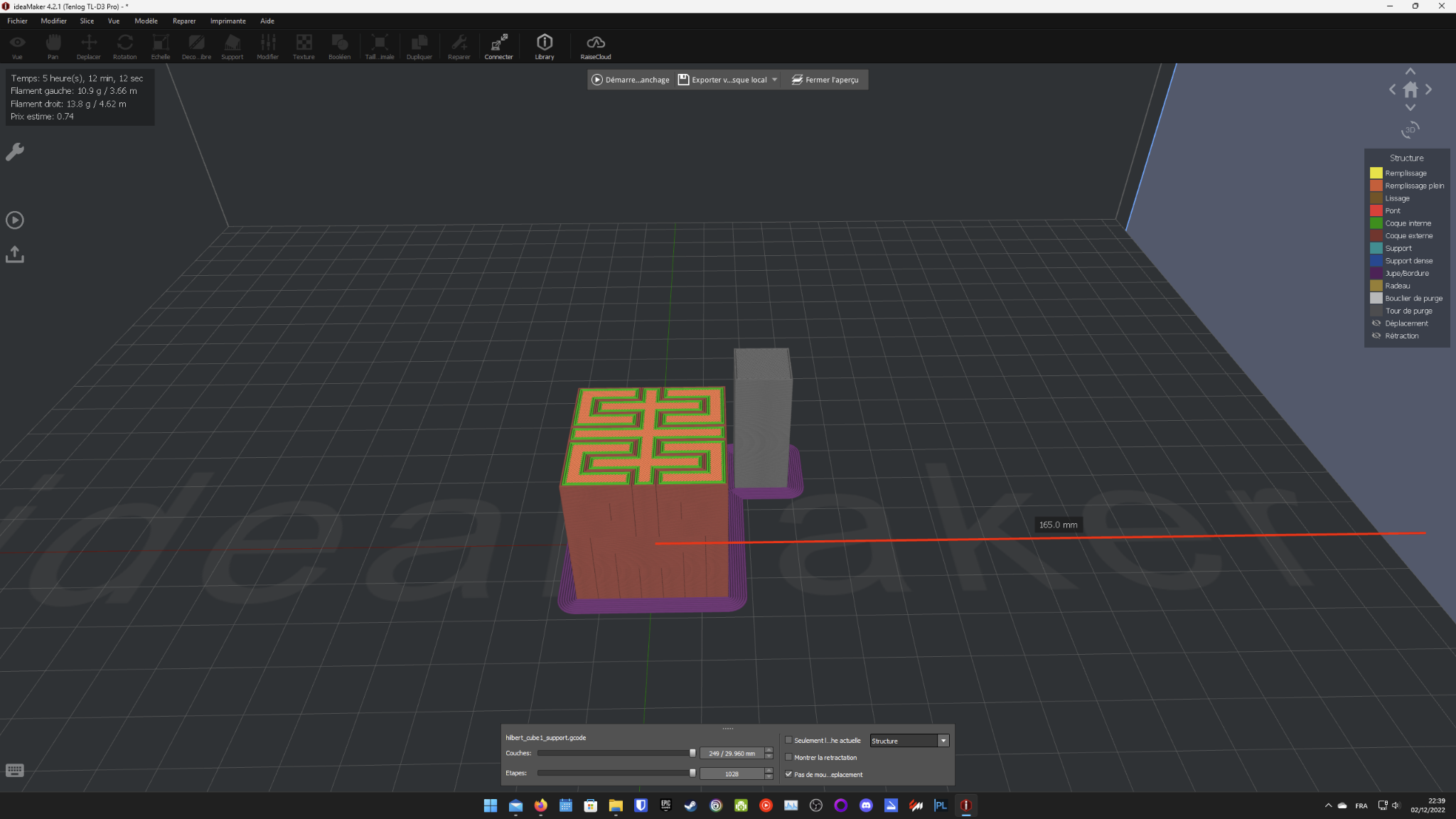Open Firefox from the taskbar
The image size is (1456, 819).
[541, 805]
